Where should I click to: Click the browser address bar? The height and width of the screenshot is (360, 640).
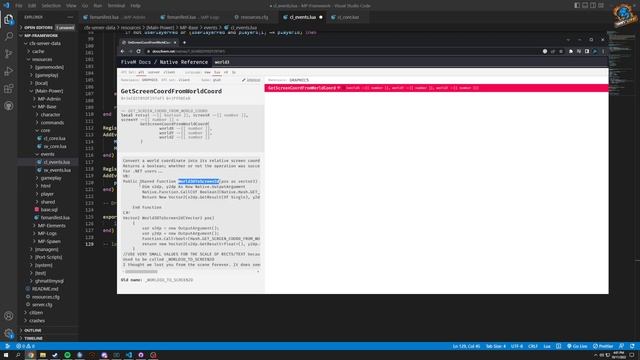click(343, 51)
